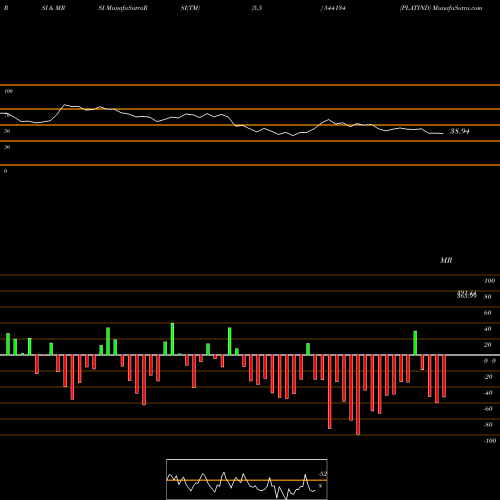Click the 40 label on the MR axis
The height and width of the screenshot is (500, 500).
click(x=487, y=329)
